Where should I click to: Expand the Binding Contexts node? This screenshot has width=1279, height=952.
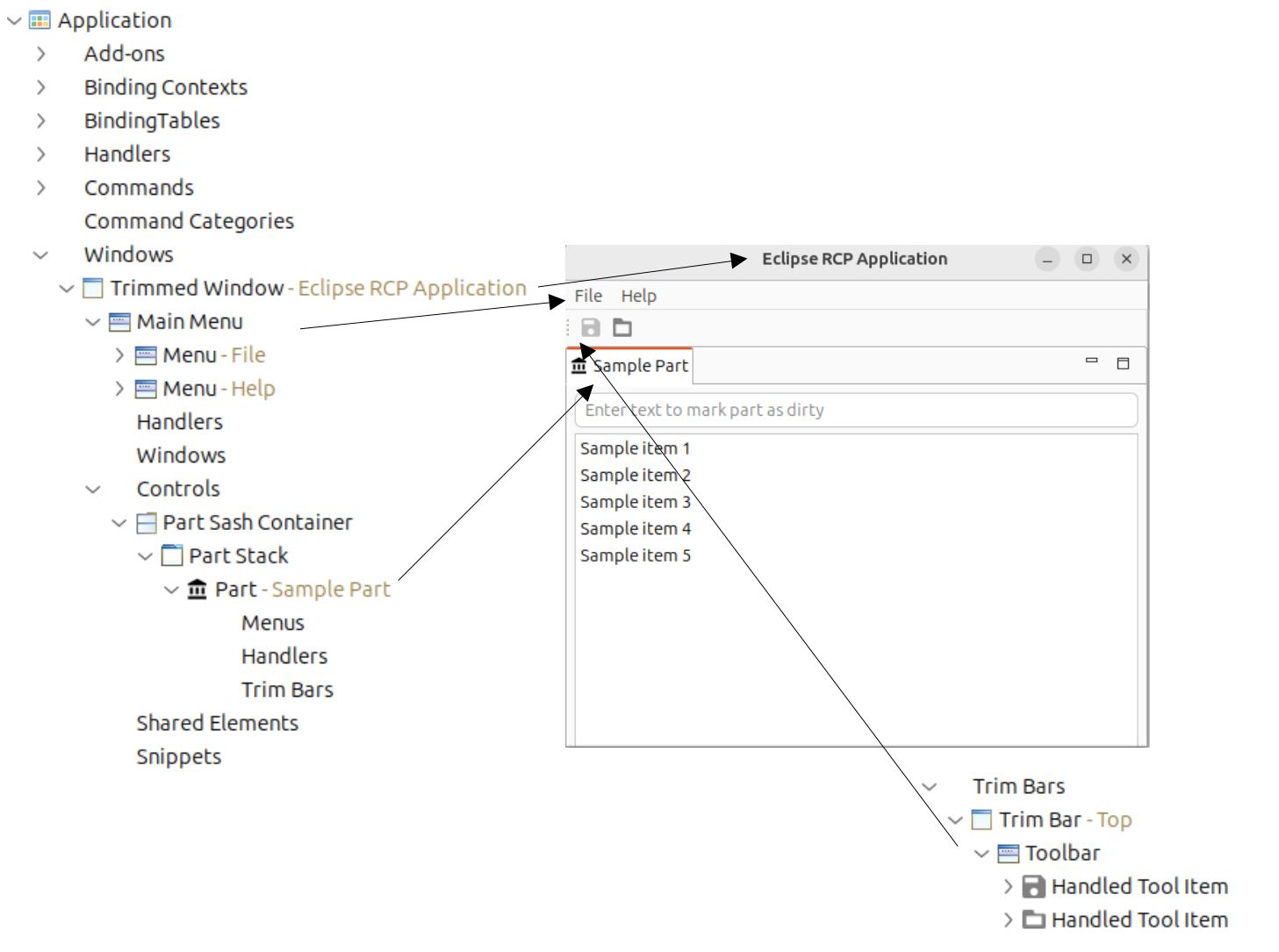click(x=41, y=87)
